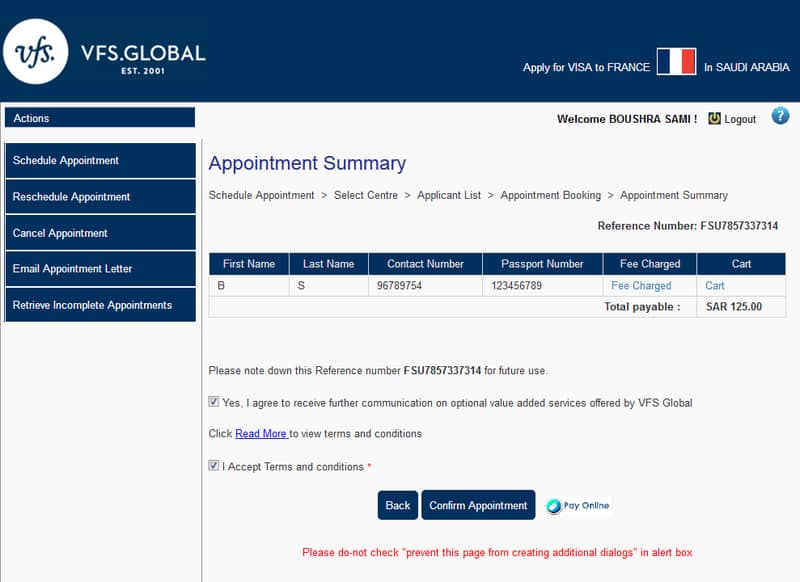The width and height of the screenshot is (800, 582).
Task: Toggle the I Accept Terms and conditions checkbox
Action: pos(214,466)
